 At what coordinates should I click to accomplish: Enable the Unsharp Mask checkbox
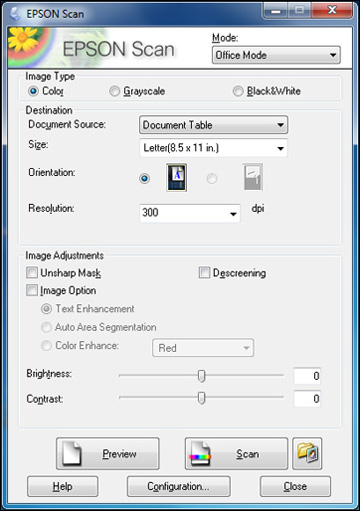click(32, 272)
